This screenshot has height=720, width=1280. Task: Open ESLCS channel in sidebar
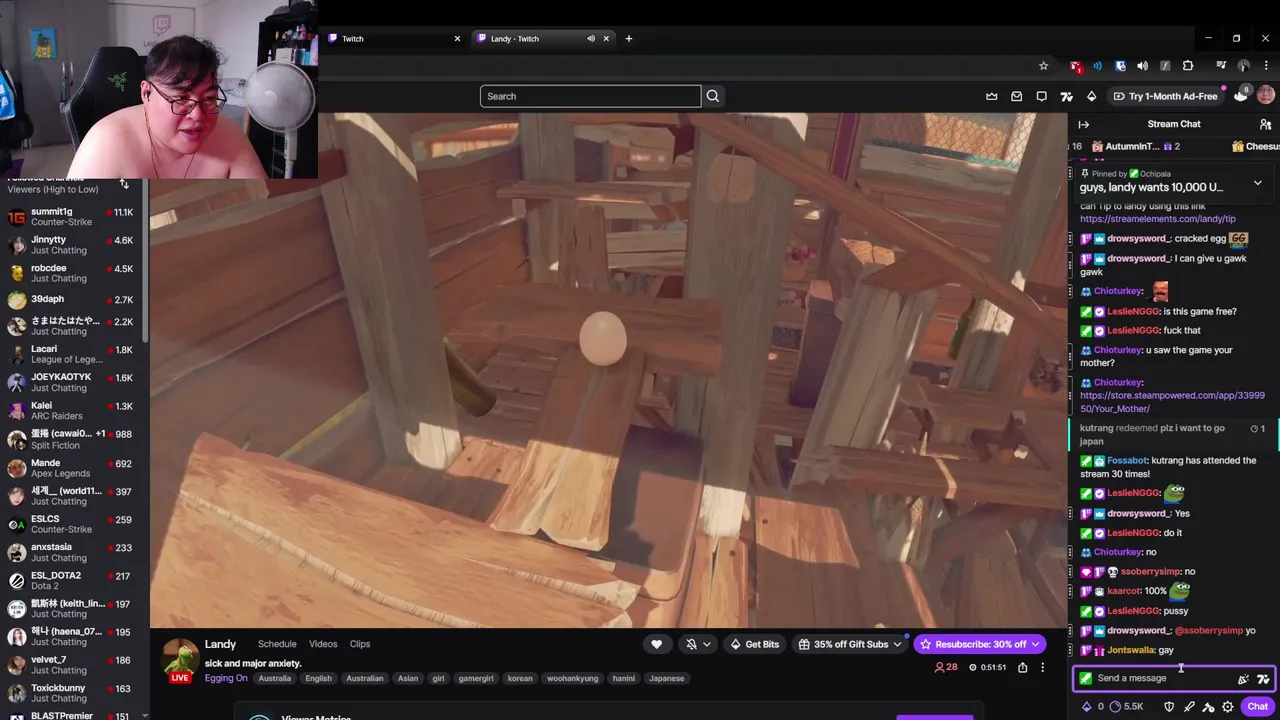click(x=70, y=524)
